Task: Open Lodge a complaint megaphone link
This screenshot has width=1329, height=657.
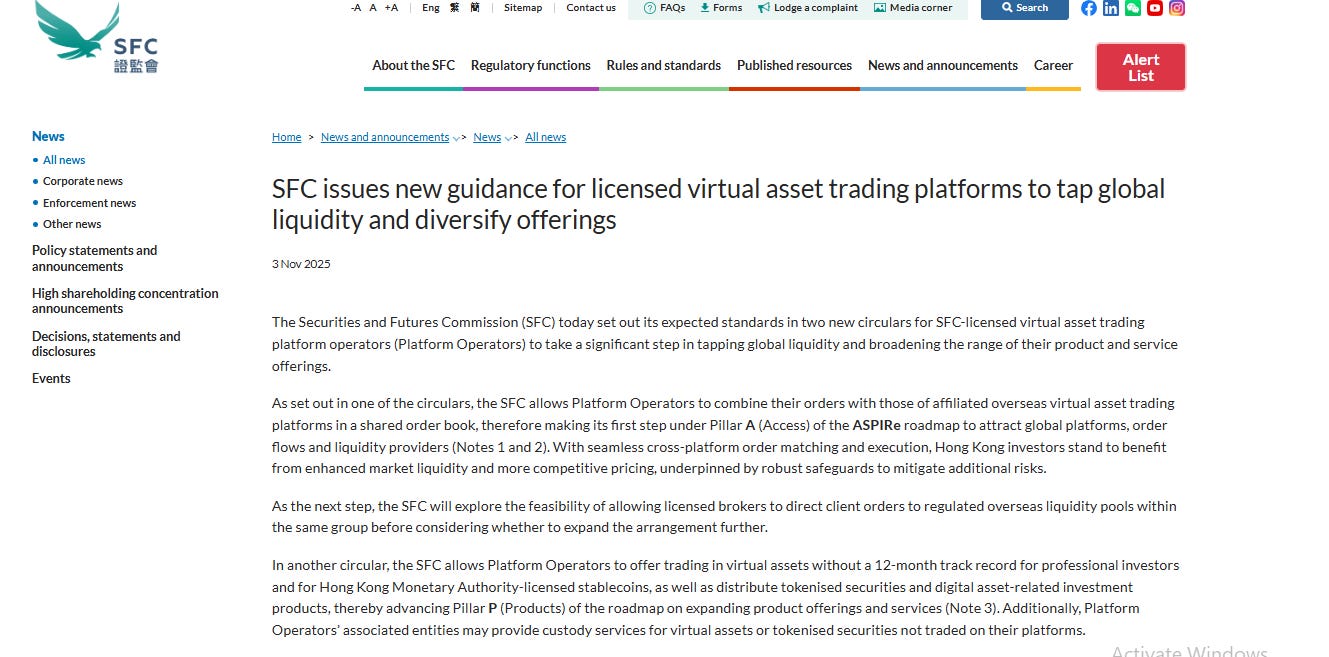Action: [x=808, y=7]
